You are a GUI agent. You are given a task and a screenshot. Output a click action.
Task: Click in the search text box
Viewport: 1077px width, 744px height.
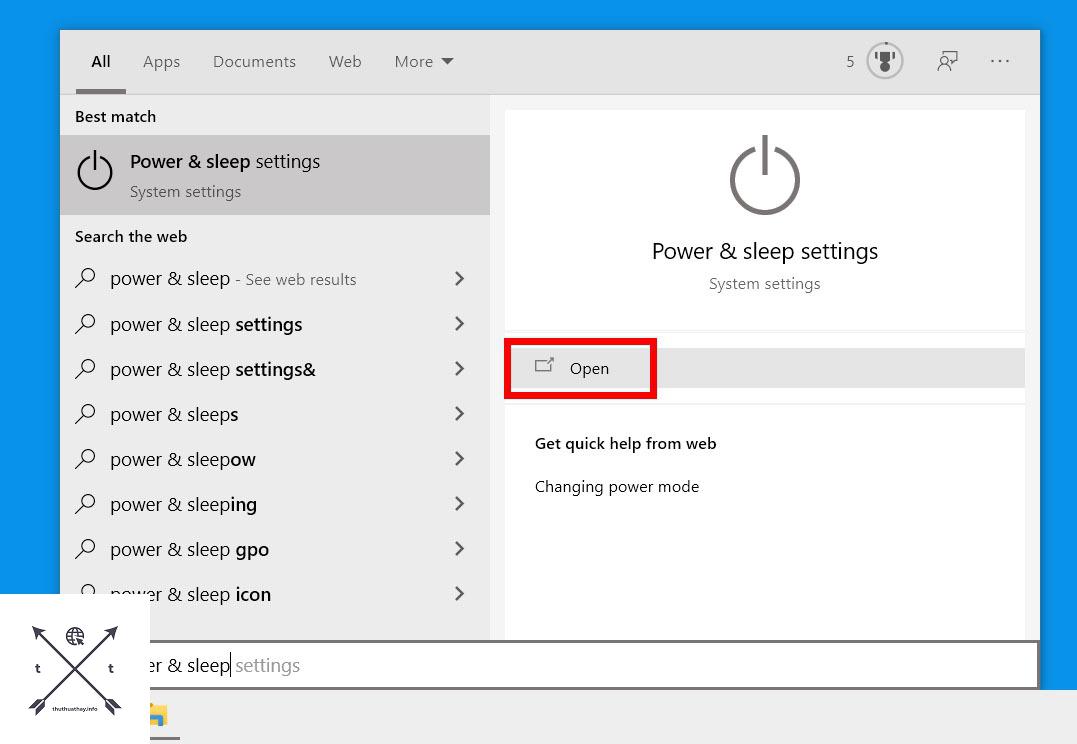pos(600,666)
